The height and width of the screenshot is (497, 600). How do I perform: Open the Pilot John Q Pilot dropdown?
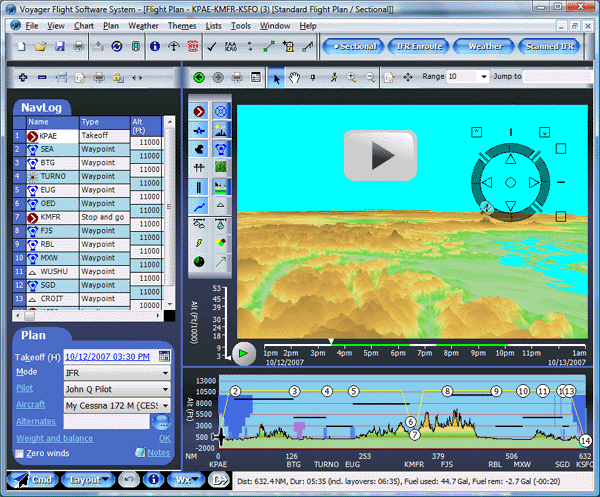(165, 389)
